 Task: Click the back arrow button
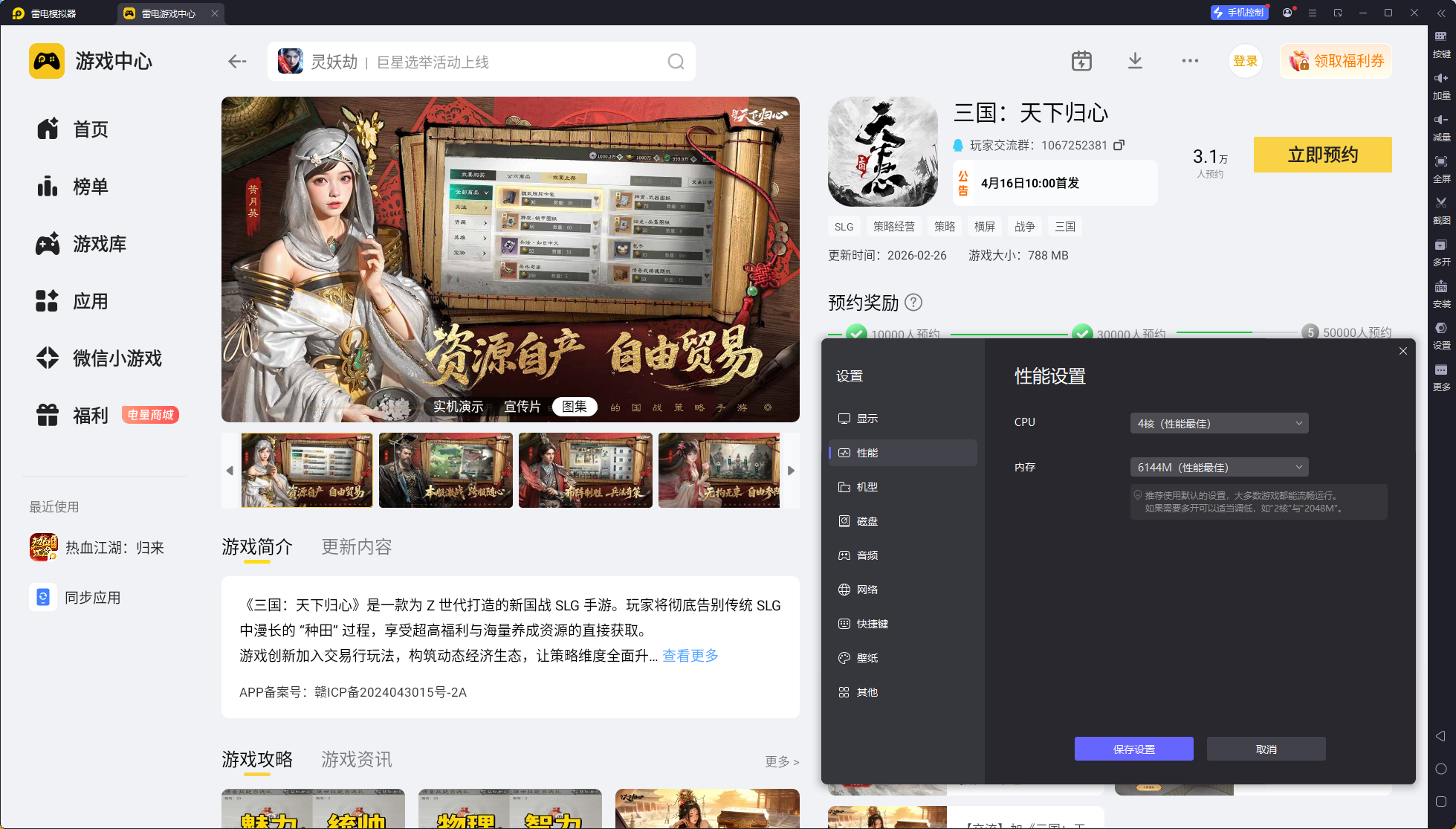click(x=237, y=62)
